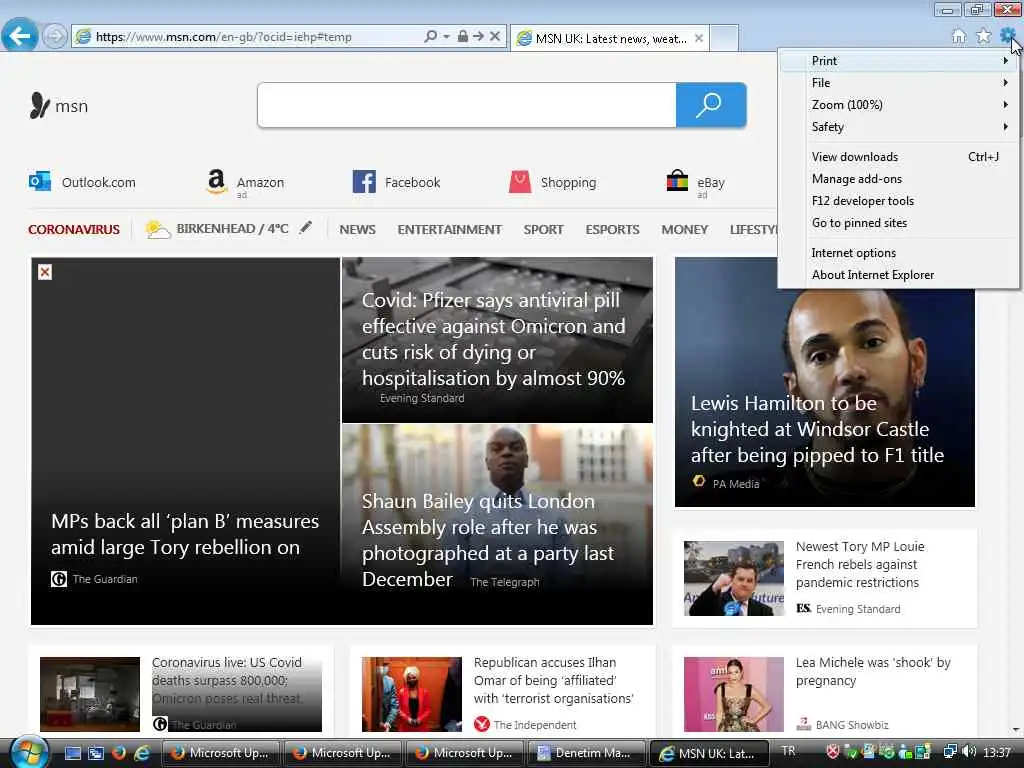Click the Home icon in IE toolbar

click(x=959, y=36)
